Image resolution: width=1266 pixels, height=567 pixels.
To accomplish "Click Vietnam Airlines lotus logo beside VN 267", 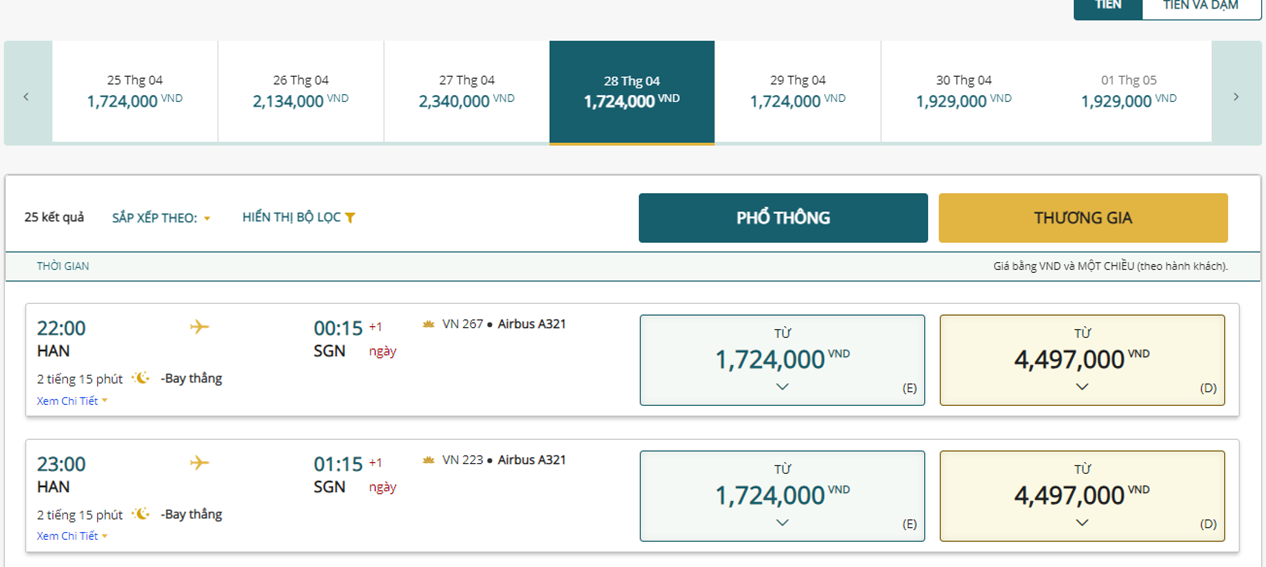I will click(429, 324).
